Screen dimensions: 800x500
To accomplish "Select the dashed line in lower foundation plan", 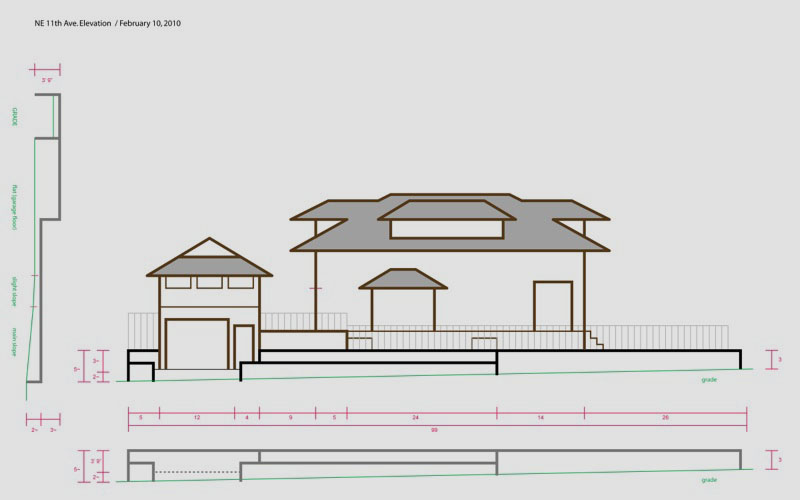I will (x=196, y=472).
